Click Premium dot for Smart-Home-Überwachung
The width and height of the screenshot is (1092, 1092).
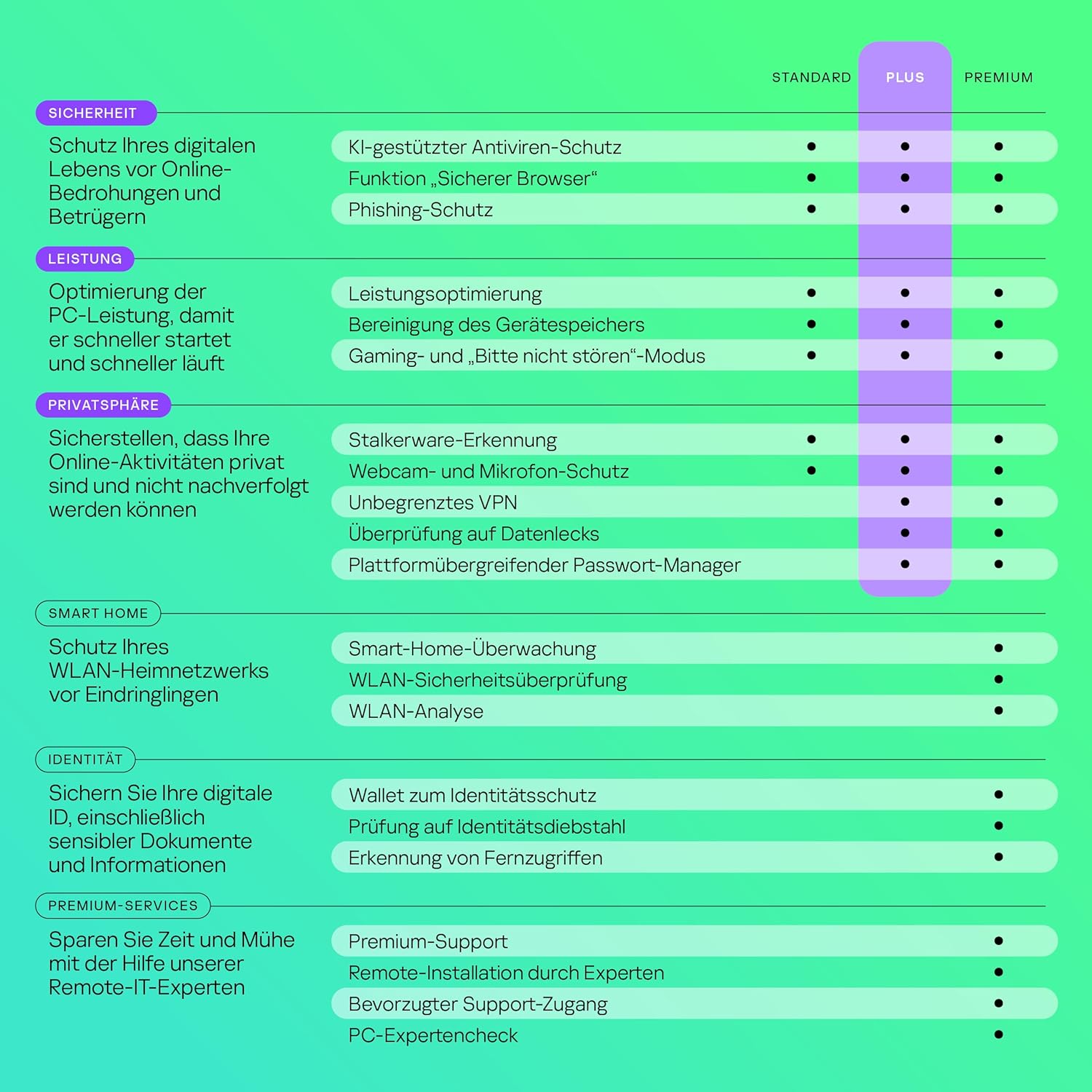click(x=998, y=648)
